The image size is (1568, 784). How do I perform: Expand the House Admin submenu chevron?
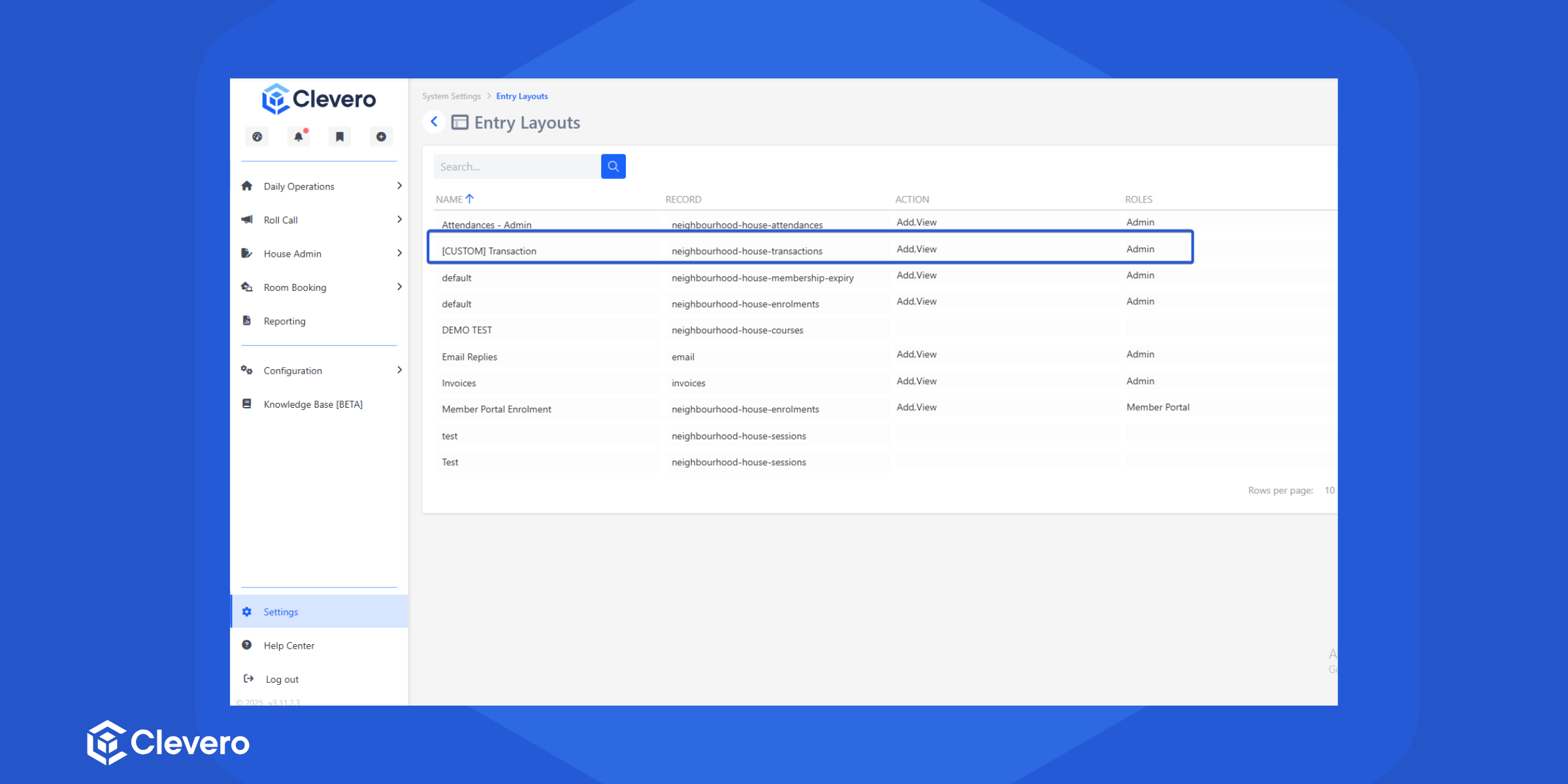[399, 253]
